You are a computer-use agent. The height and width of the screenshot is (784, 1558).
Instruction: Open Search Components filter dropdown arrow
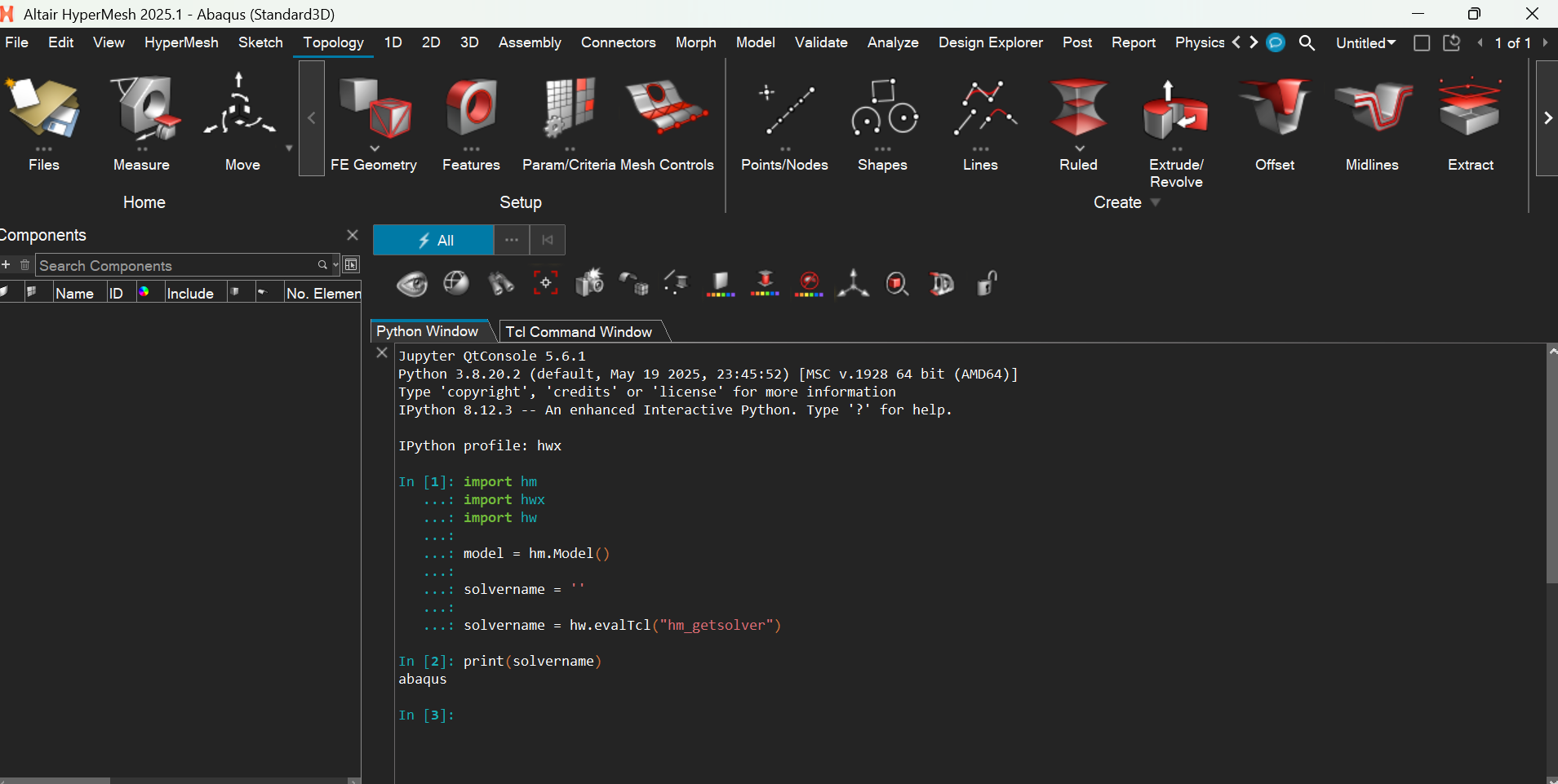(x=335, y=264)
